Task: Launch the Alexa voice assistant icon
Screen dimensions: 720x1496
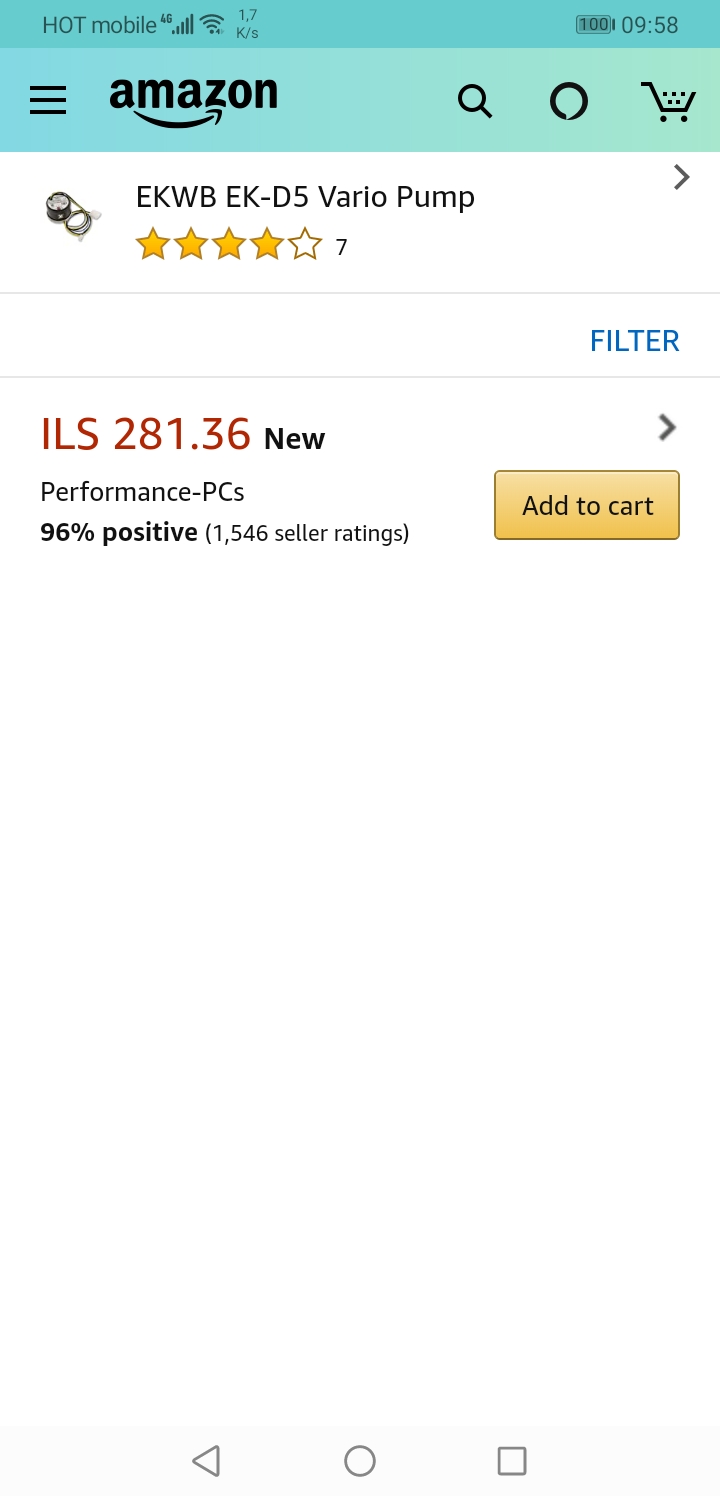Action: [569, 101]
